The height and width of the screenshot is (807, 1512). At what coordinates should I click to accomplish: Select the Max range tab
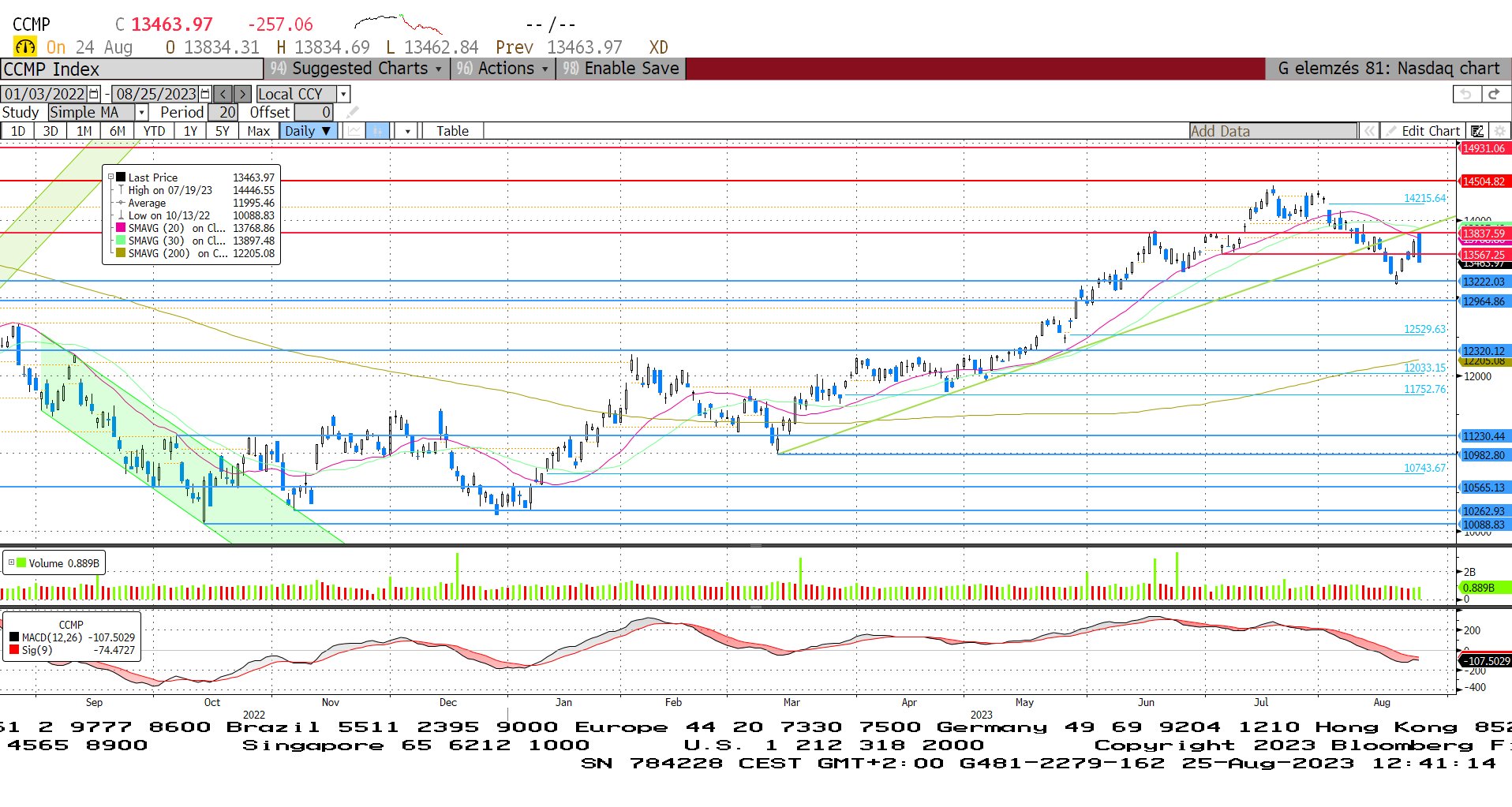pyautogui.click(x=259, y=131)
